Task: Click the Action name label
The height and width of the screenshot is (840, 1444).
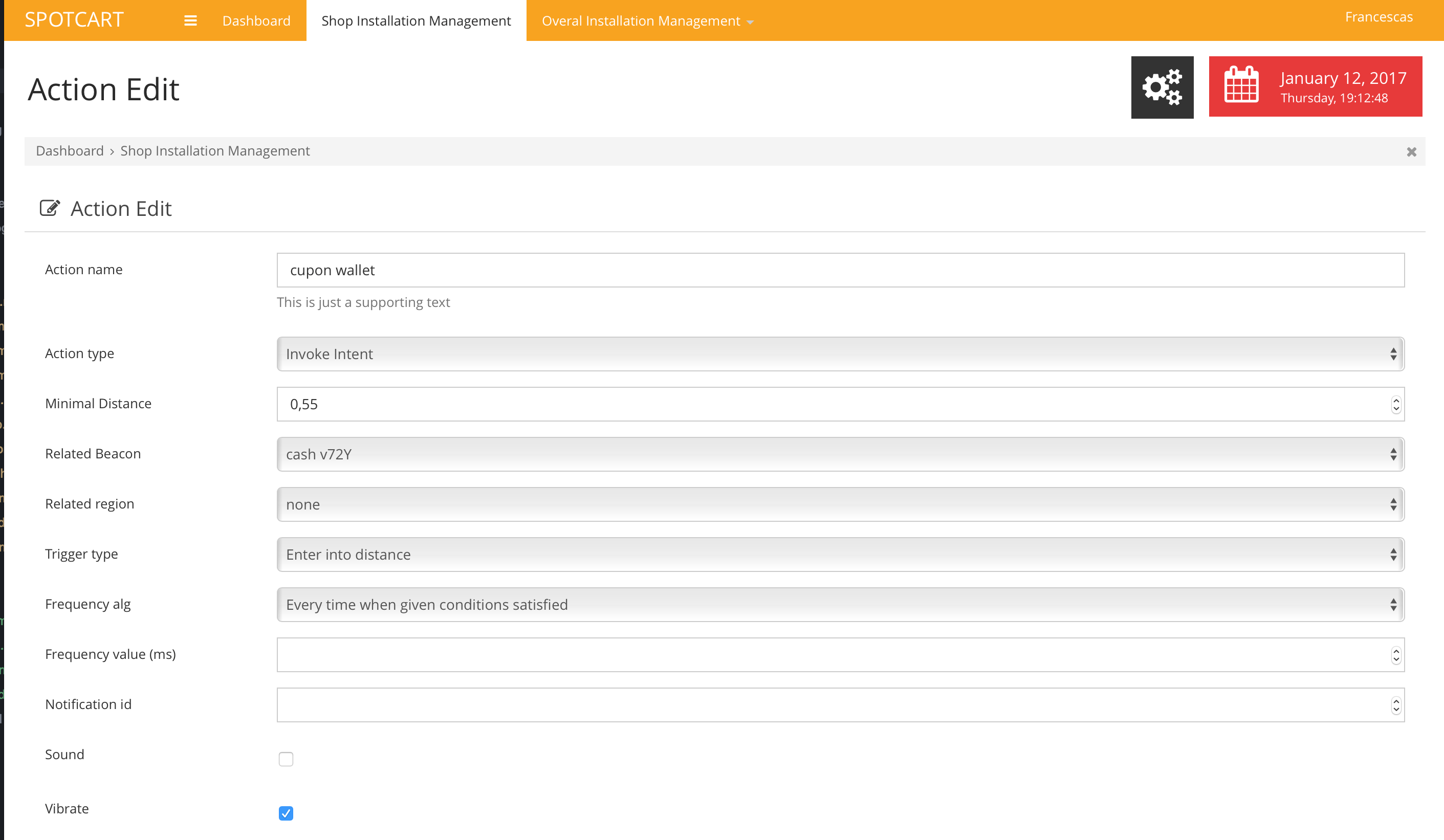Action: coord(83,269)
